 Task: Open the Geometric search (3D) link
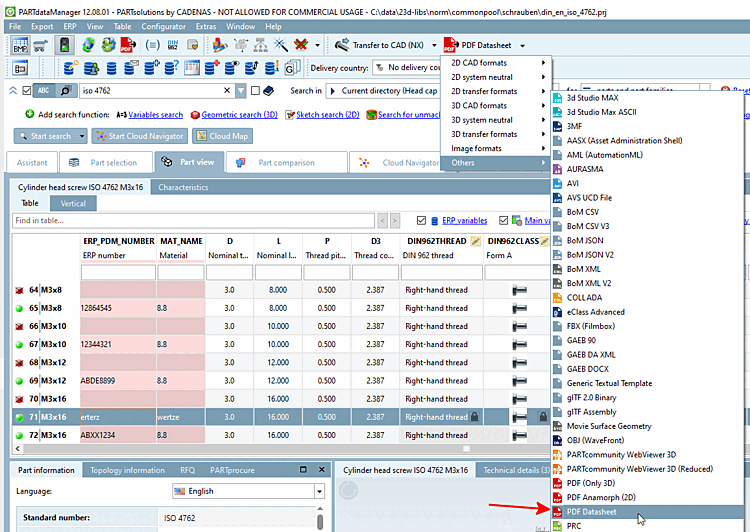coord(239,115)
